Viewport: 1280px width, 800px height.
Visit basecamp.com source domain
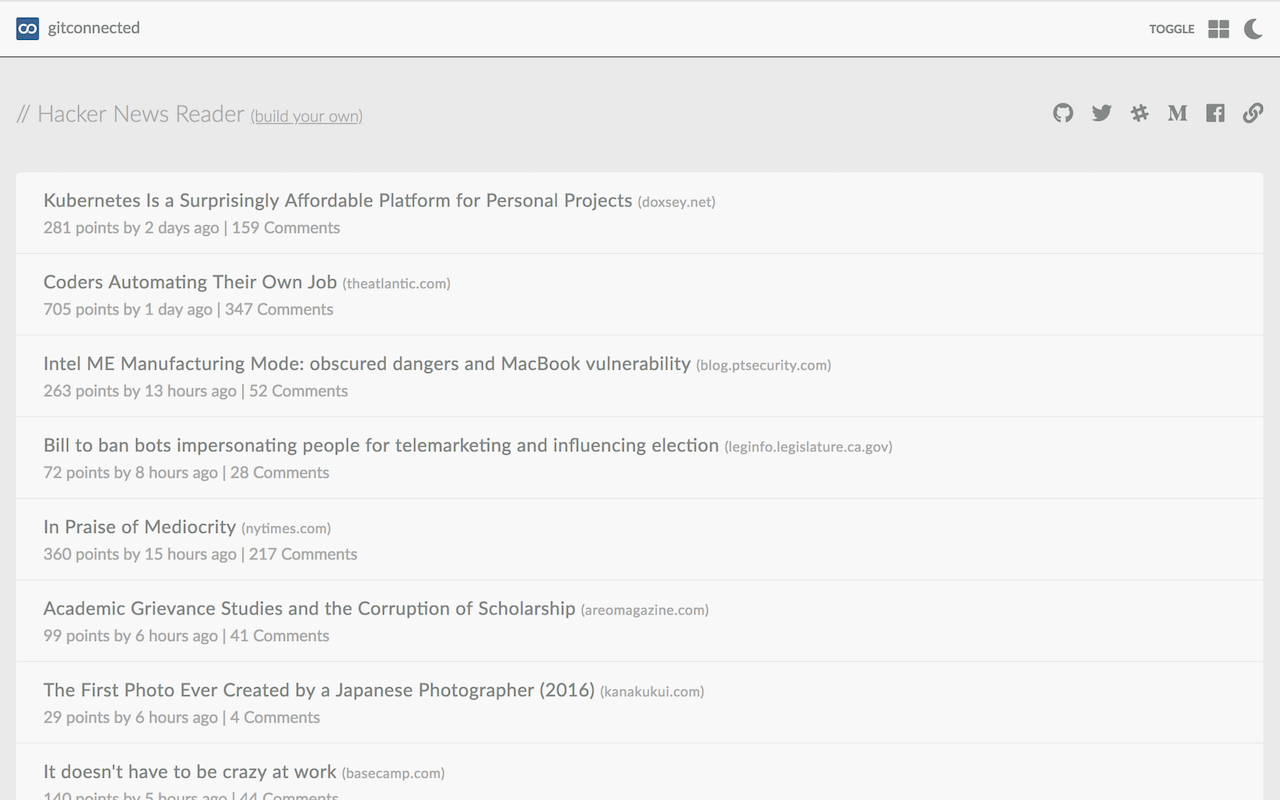(393, 774)
